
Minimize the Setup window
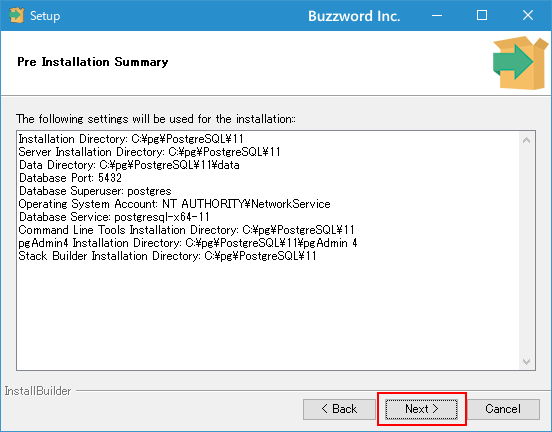(437, 15)
